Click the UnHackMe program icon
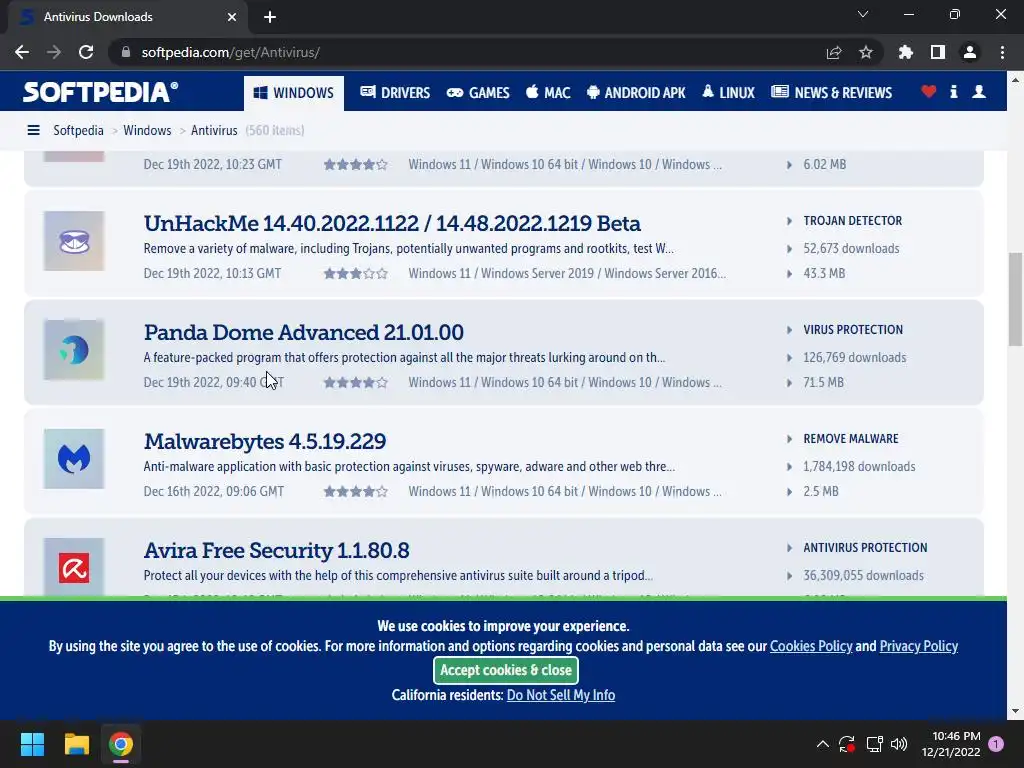The image size is (1024, 768). pyautogui.click(x=74, y=241)
